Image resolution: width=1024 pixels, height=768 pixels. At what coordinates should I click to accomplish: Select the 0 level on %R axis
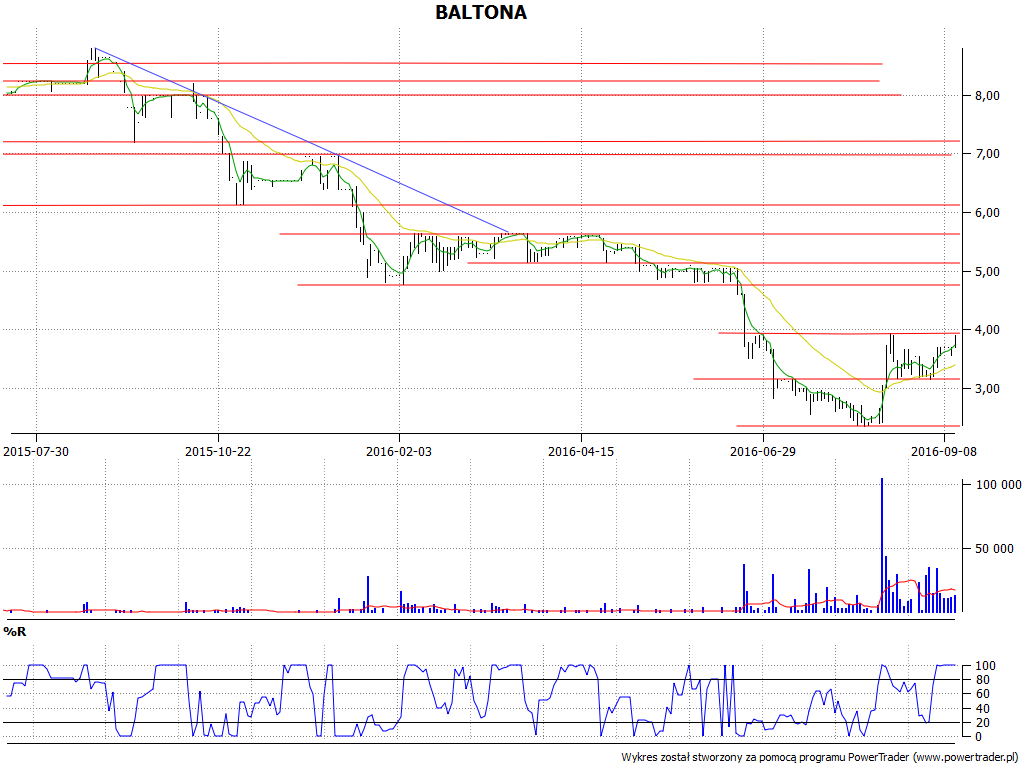(x=978, y=737)
